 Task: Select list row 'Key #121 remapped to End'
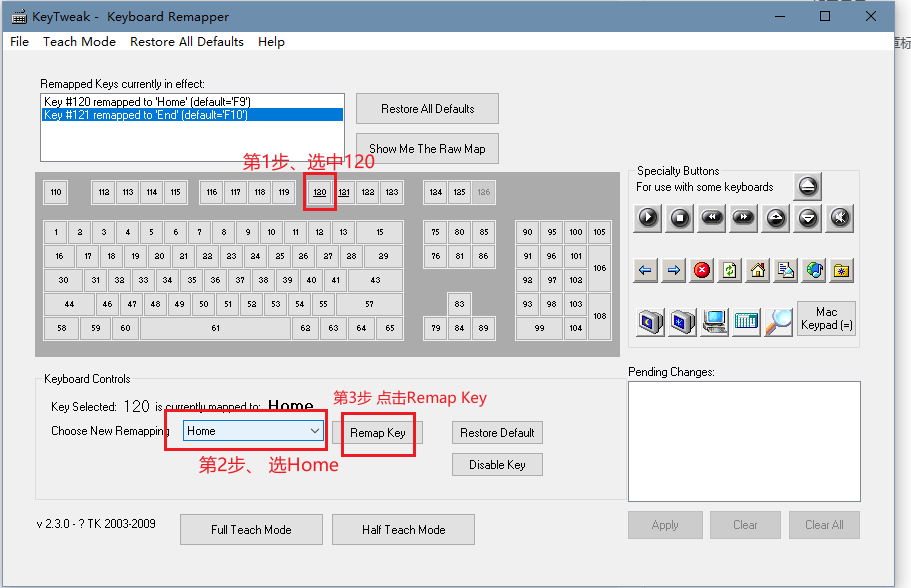(x=192, y=115)
